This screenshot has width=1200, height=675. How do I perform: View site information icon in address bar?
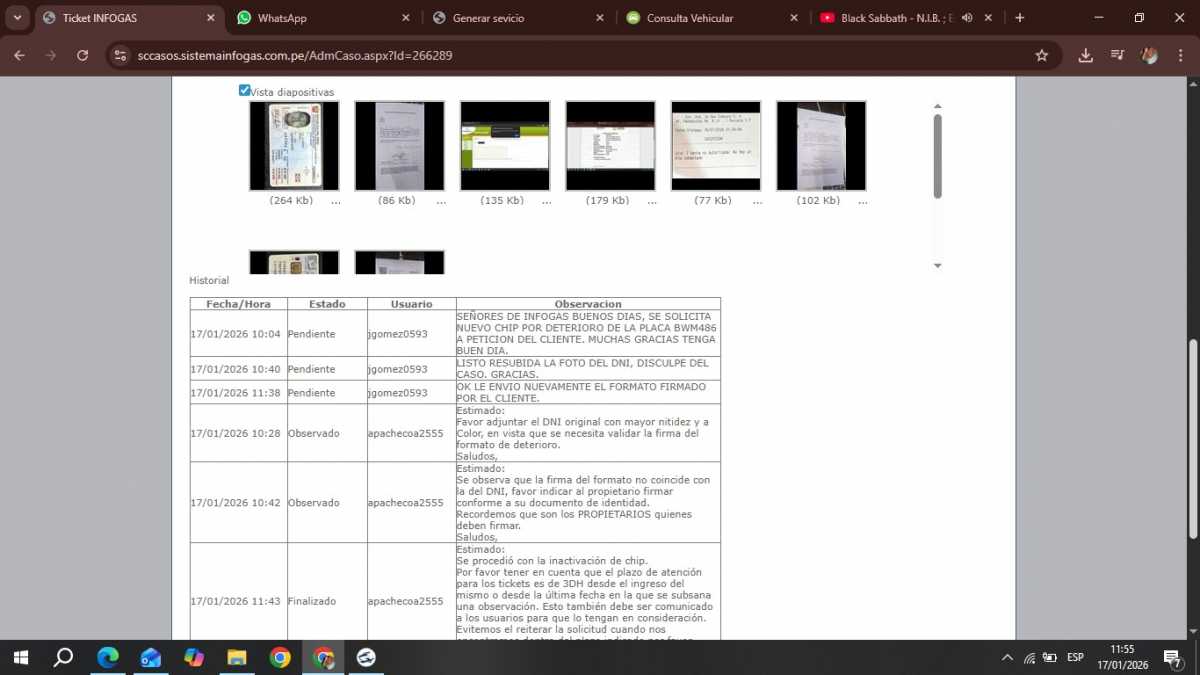pyautogui.click(x=121, y=56)
